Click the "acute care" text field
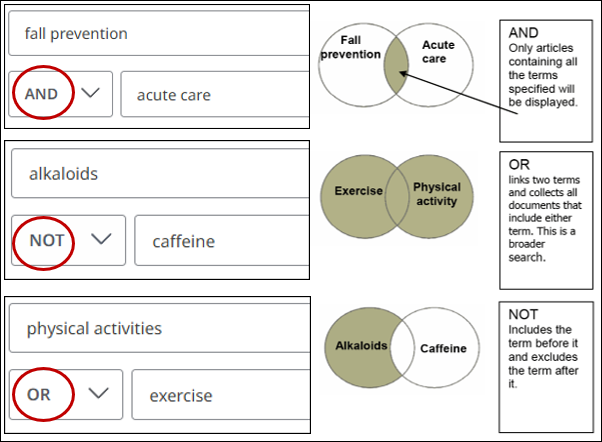 pyautogui.click(x=212, y=95)
